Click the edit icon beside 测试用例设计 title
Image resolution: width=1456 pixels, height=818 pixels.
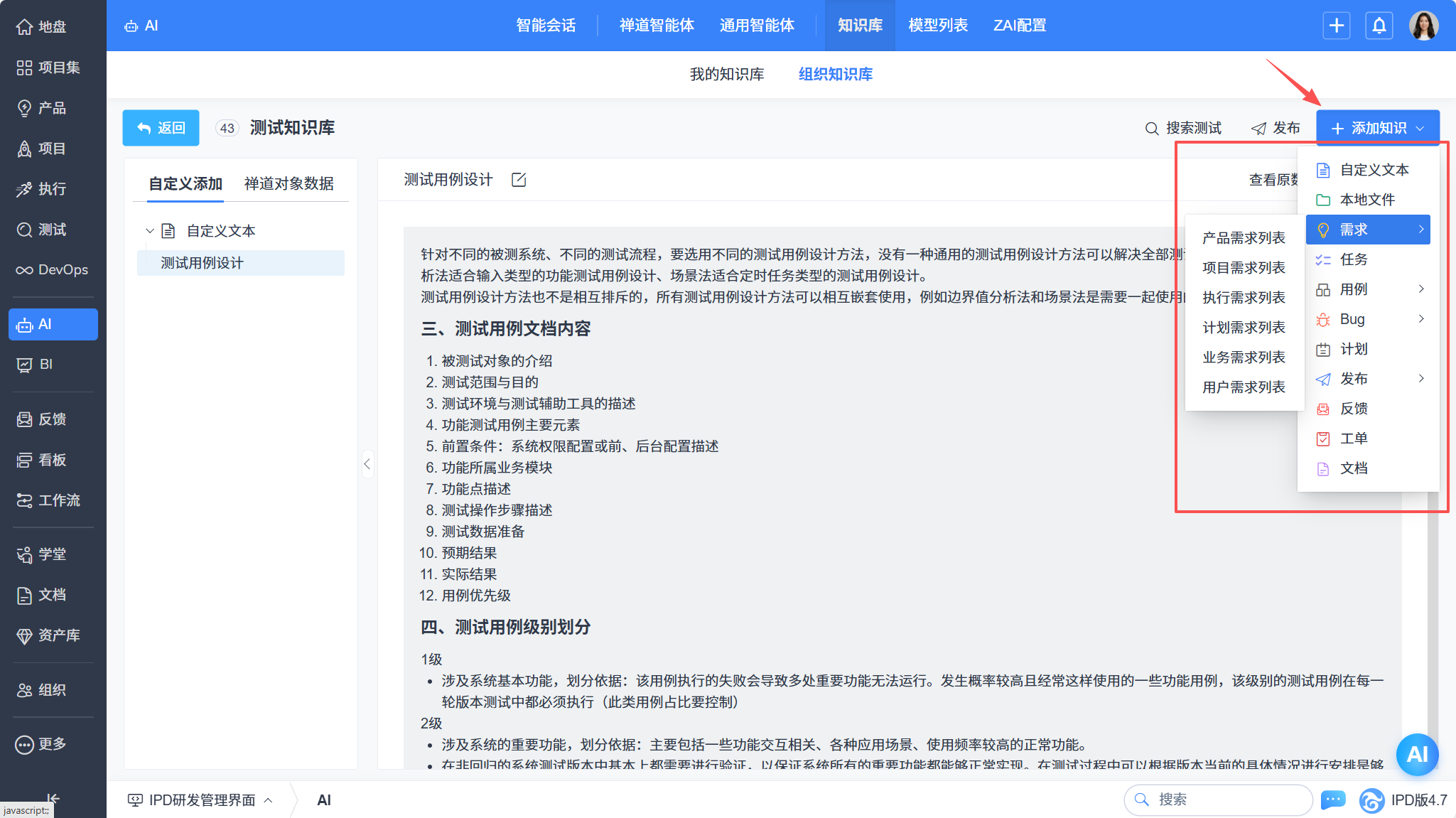coord(519,180)
